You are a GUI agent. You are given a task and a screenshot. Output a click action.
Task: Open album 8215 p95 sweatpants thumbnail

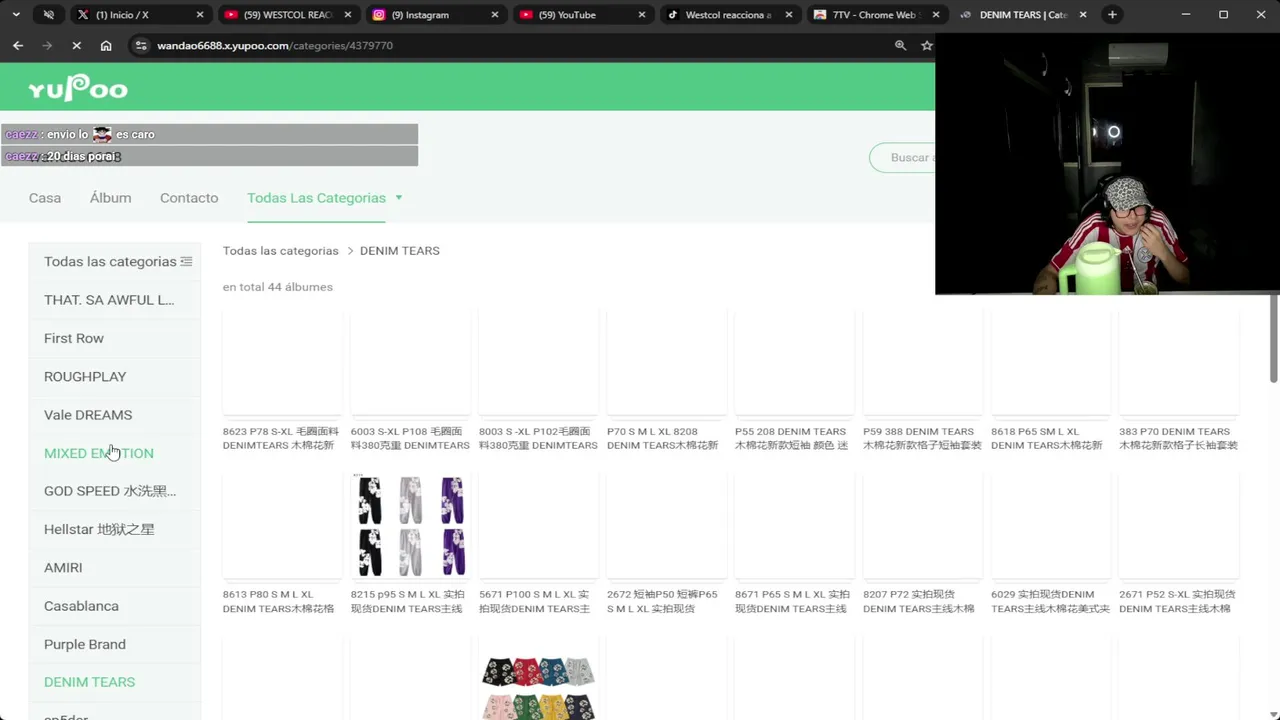[x=411, y=526]
